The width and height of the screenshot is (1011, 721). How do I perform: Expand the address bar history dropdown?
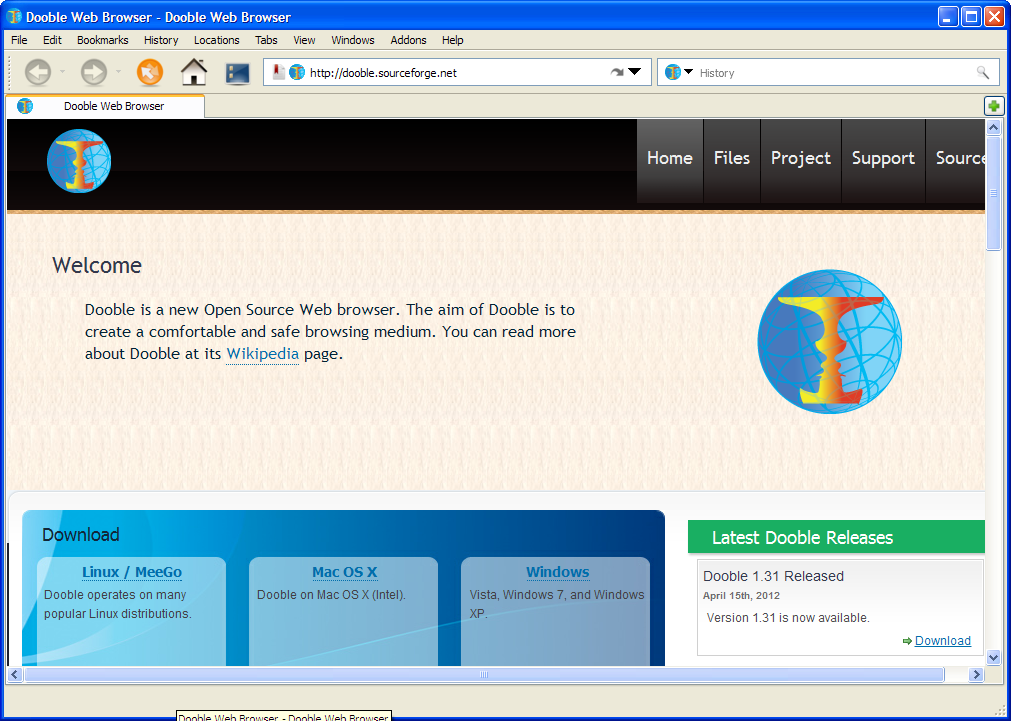click(x=634, y=72)
